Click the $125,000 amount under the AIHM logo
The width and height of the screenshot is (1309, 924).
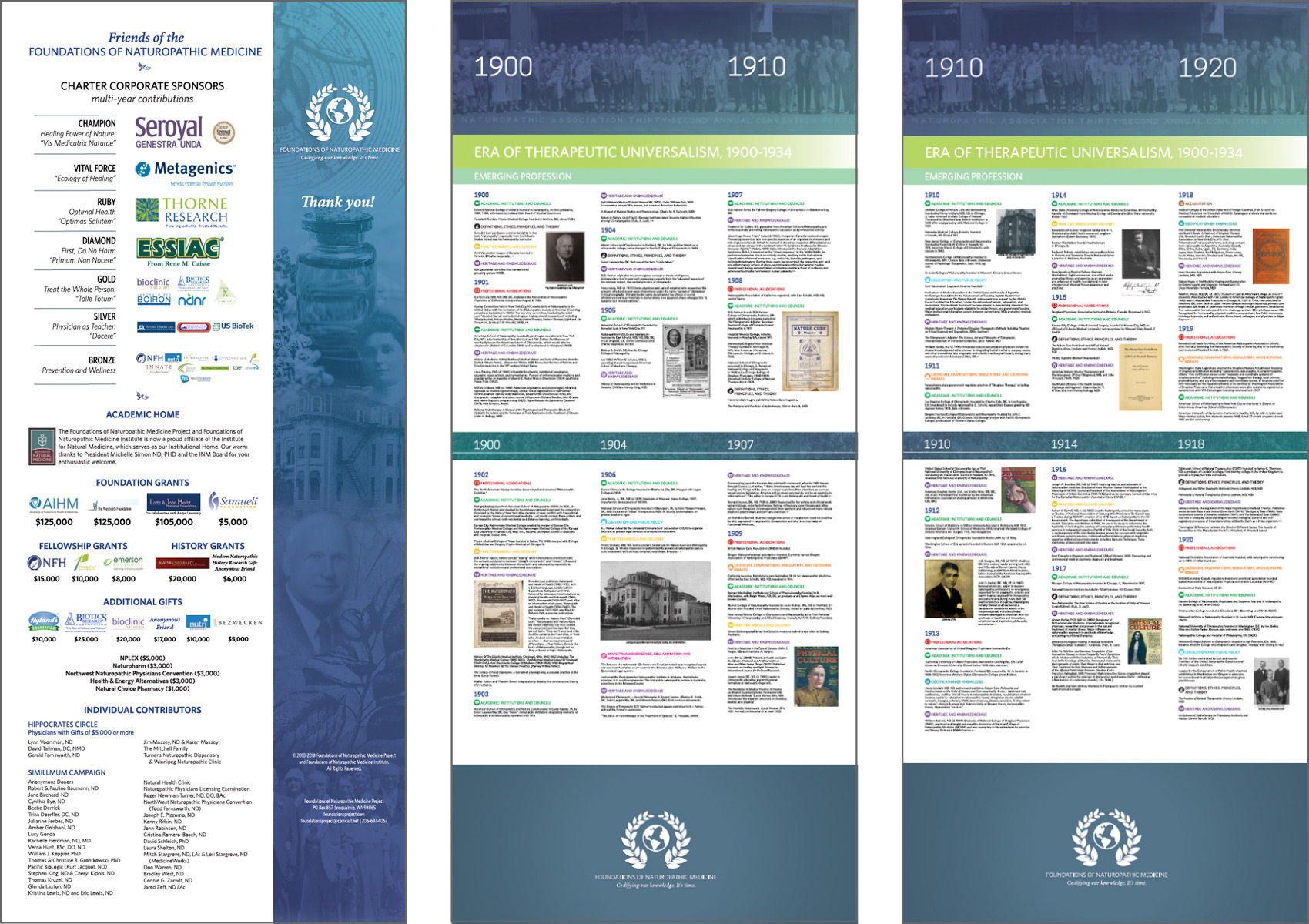point(54,522)
